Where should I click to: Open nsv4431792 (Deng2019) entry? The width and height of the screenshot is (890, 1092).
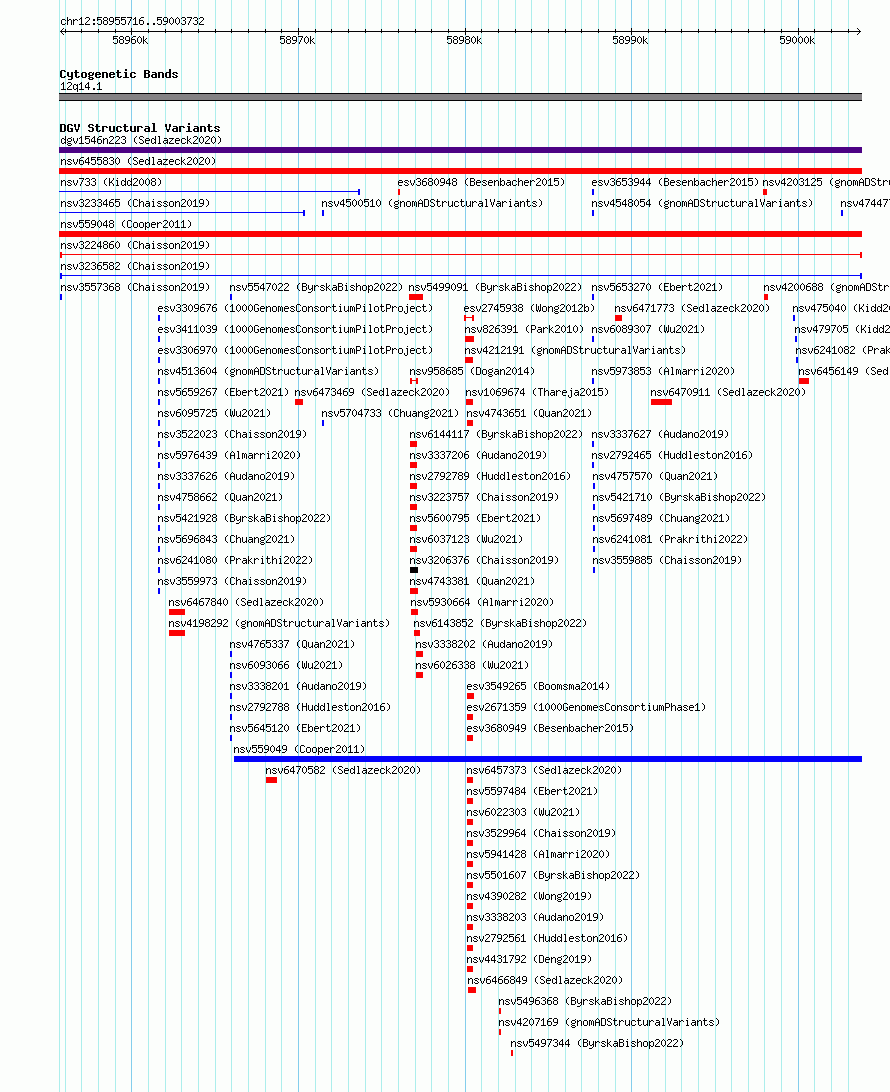tap(529, 959)
